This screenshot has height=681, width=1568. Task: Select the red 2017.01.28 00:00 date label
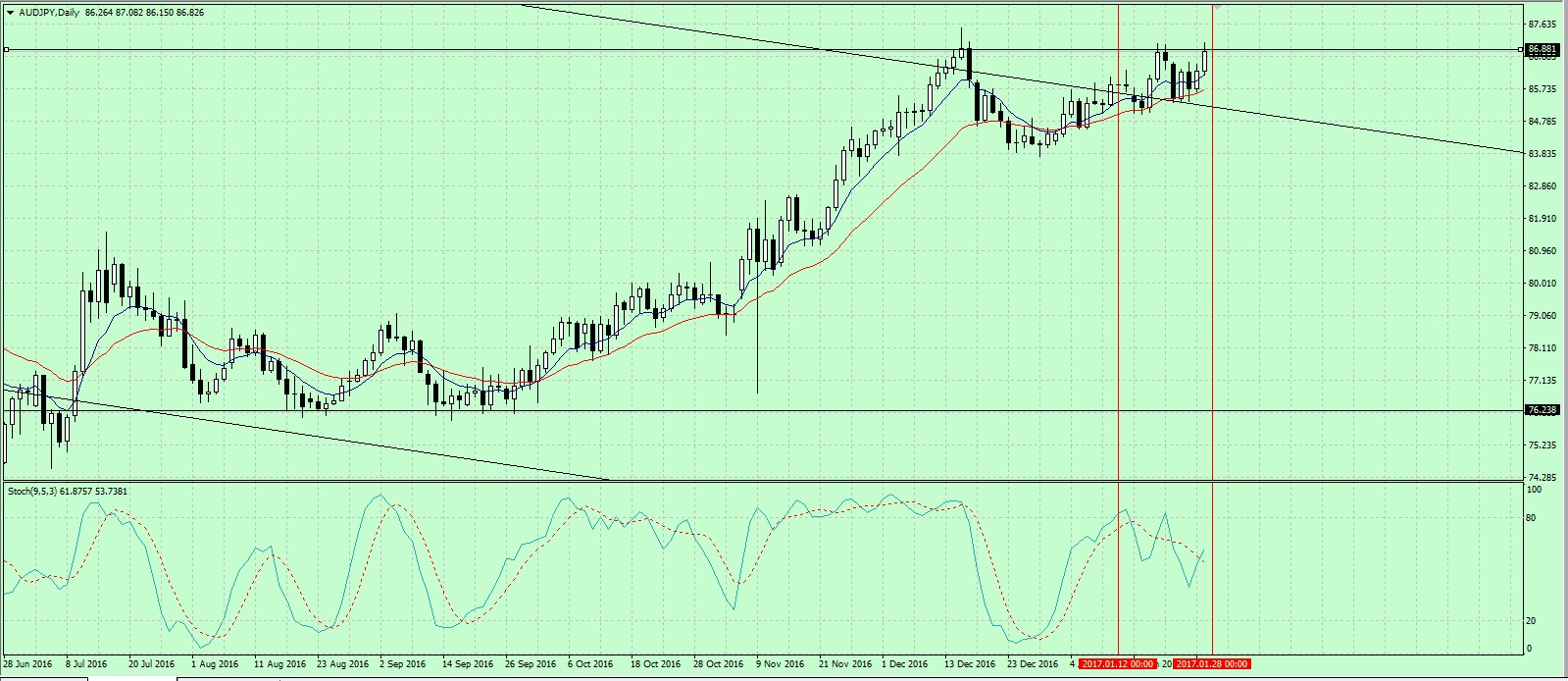1212,664
